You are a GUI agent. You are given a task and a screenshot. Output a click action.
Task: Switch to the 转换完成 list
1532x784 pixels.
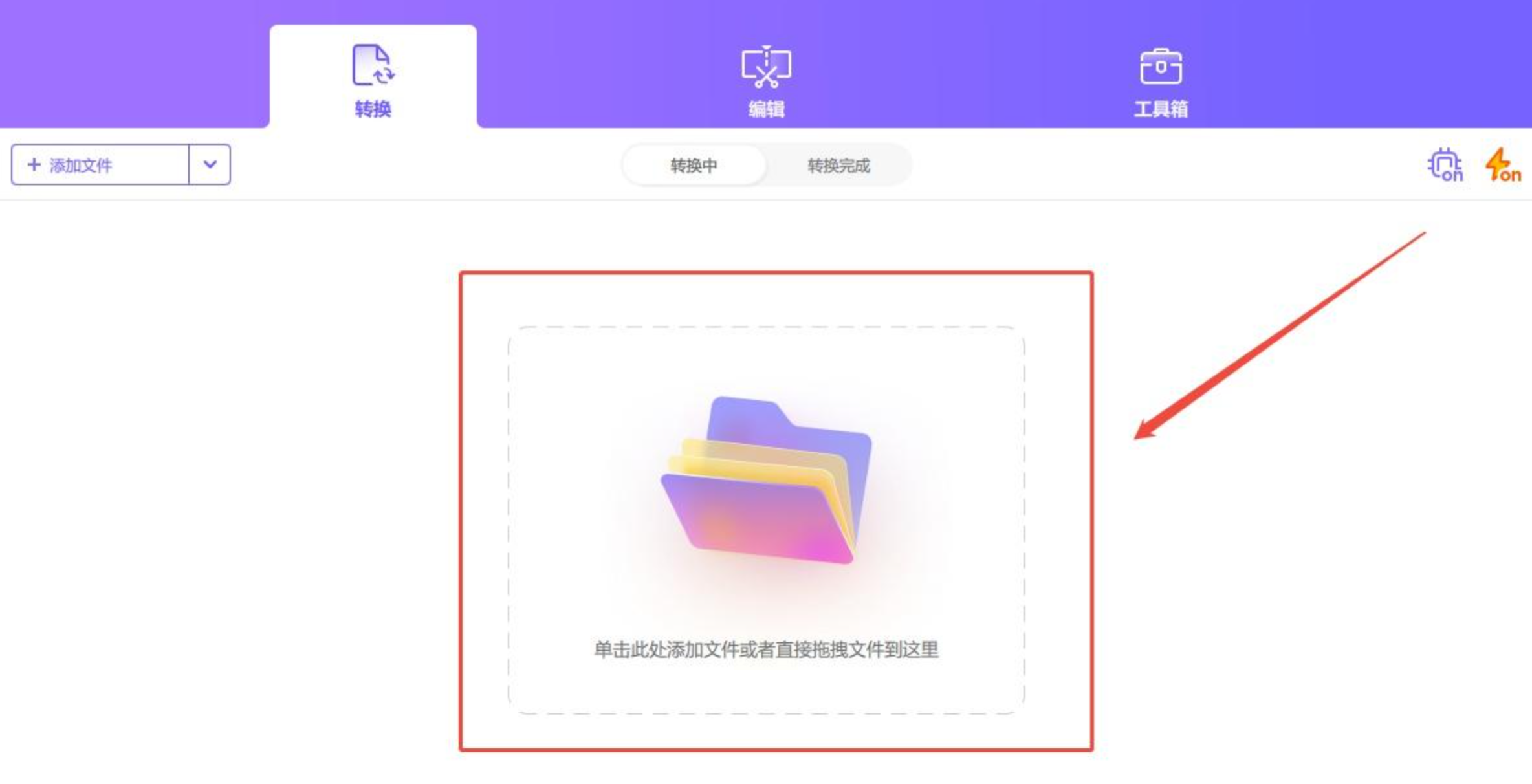(x=838, y=166)
